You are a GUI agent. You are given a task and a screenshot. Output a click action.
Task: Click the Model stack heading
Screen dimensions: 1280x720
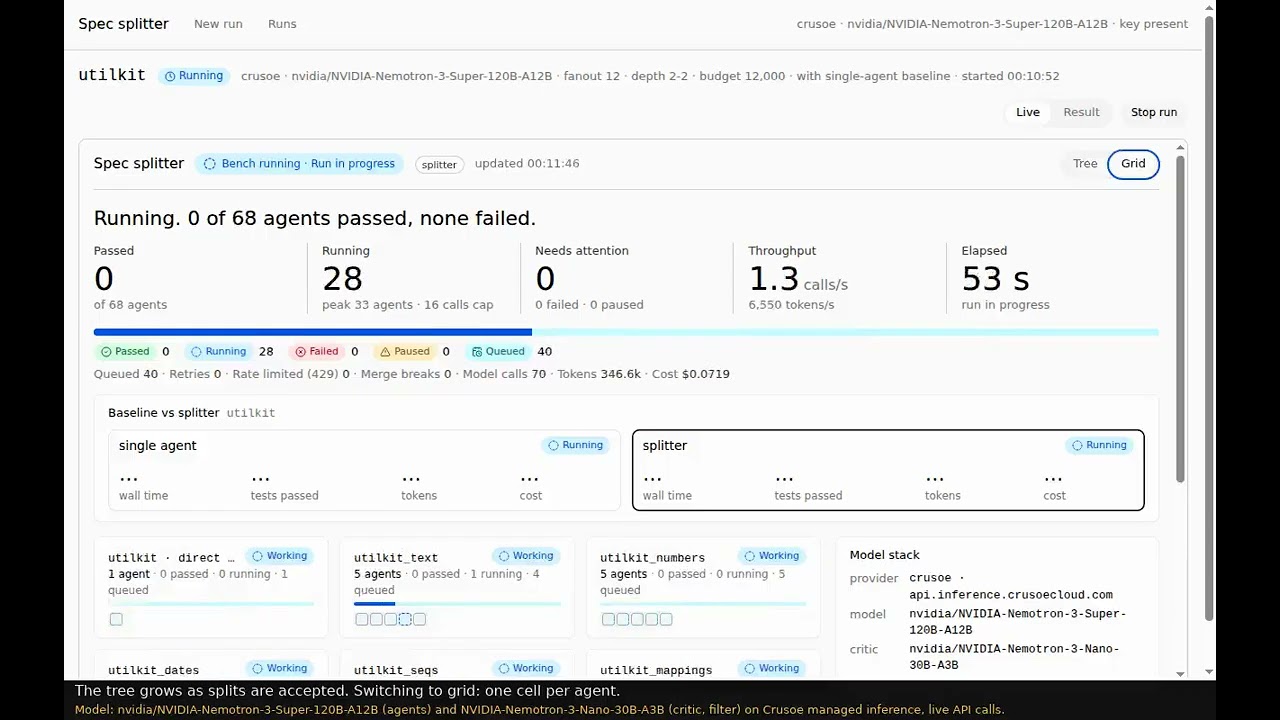click(x=885, y=555)
